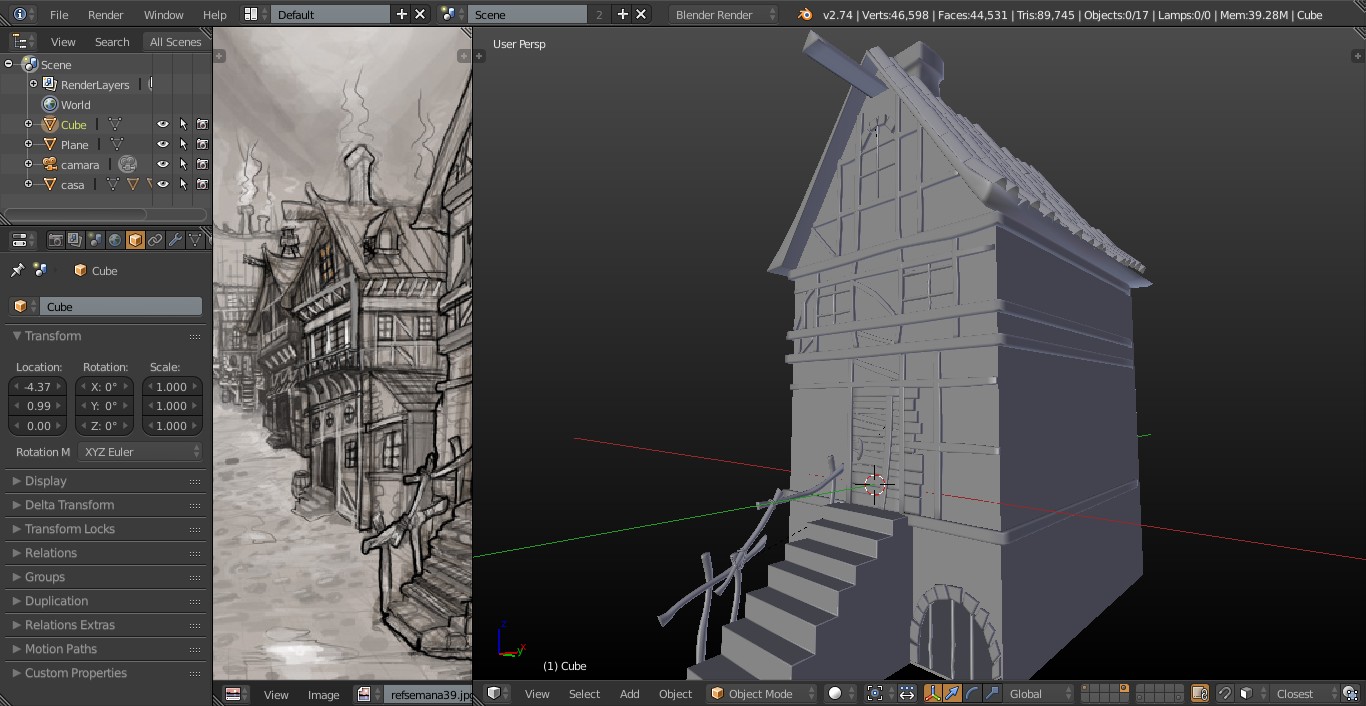Collapse the Scene tree node
The image size is (1366, 706).
coord(9,64)
